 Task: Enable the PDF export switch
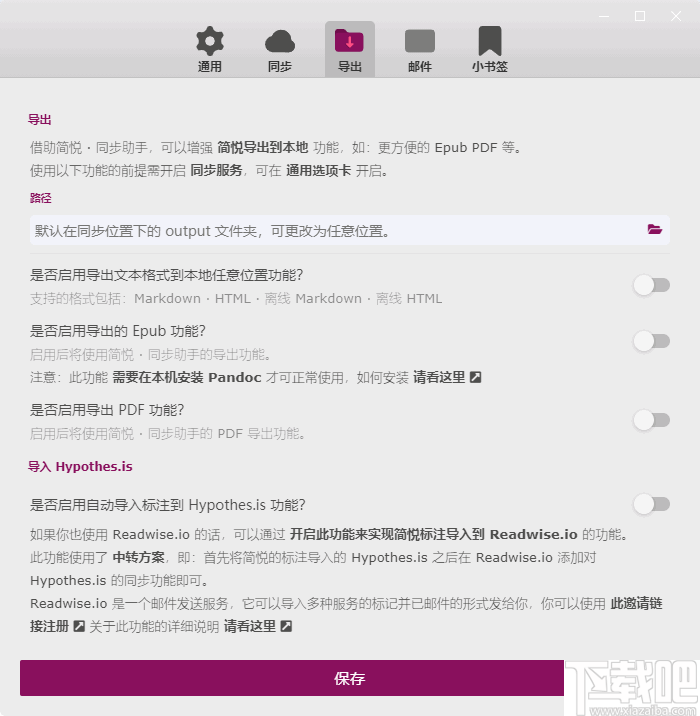point(652,420)
